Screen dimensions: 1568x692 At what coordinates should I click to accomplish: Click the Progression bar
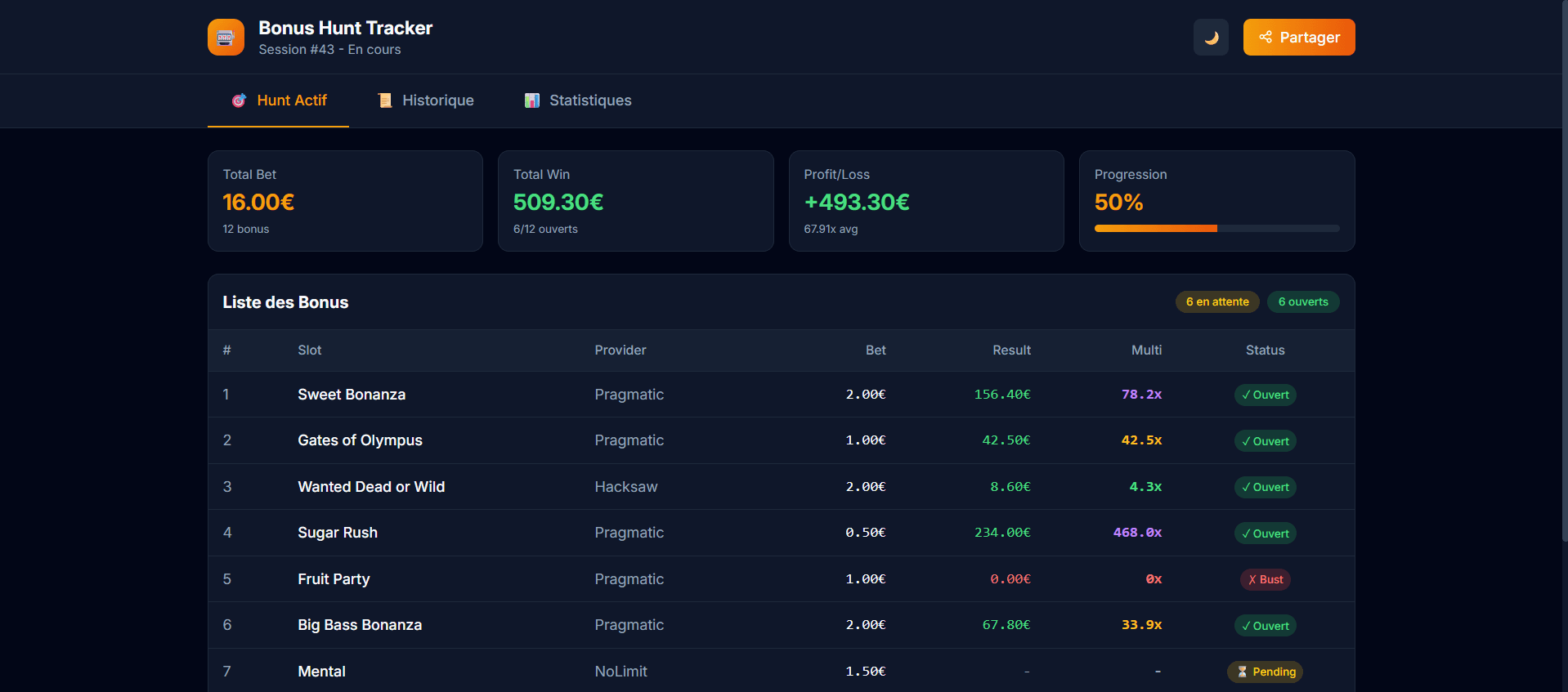click(x=1216, y=229)
